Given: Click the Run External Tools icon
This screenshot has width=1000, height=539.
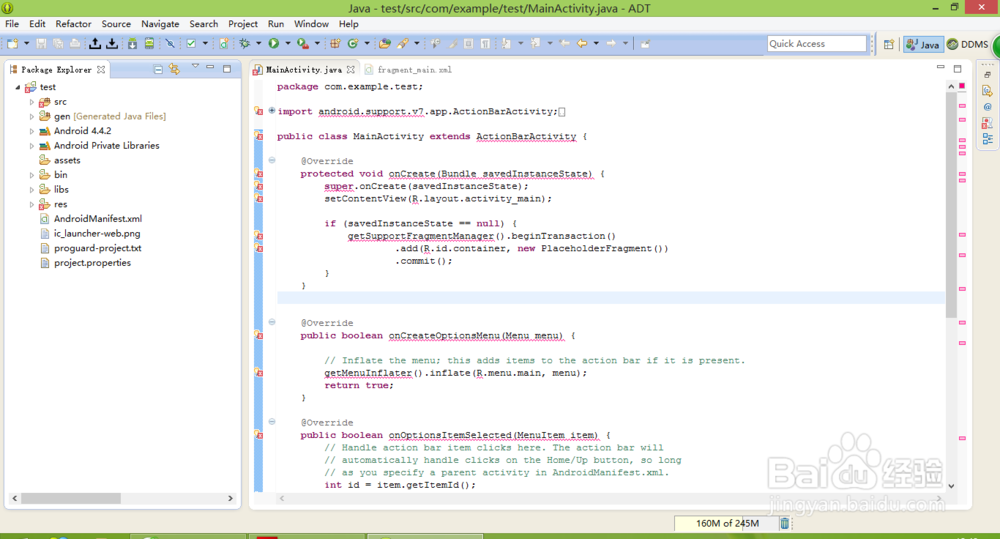Looking at the screenshot, I should pos(303,43).
